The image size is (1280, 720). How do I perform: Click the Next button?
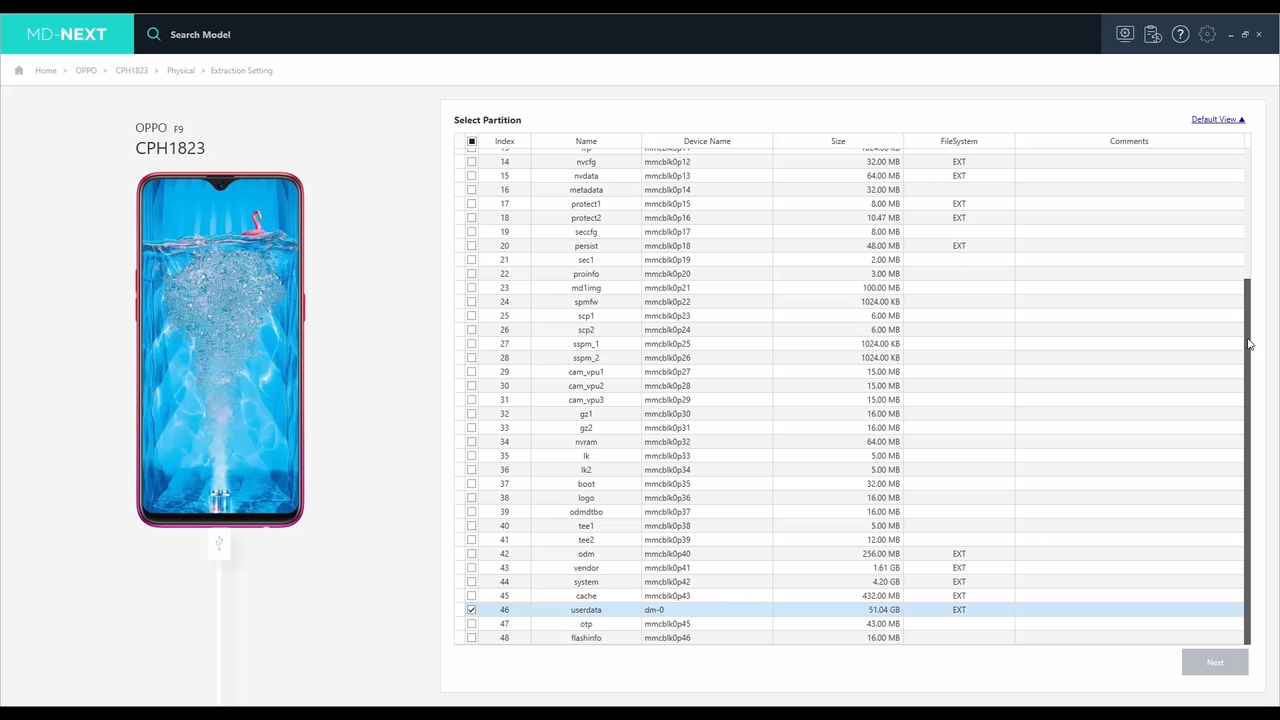click(1215, 662)
